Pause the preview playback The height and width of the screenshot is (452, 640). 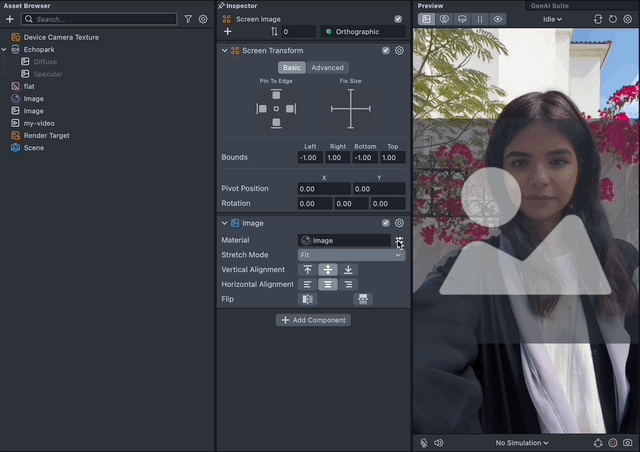[x=479, y=19]
